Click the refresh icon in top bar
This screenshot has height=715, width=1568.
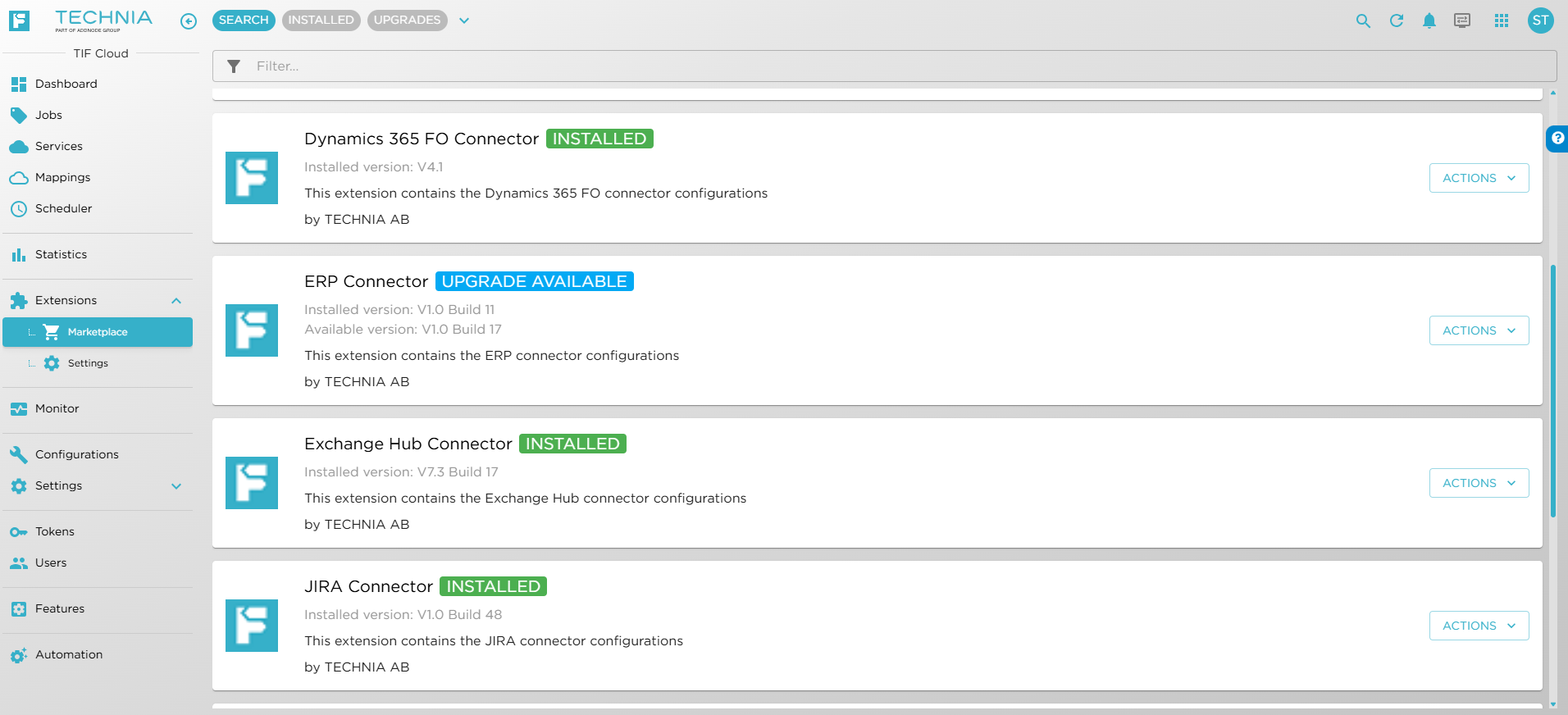[1396, 21]
